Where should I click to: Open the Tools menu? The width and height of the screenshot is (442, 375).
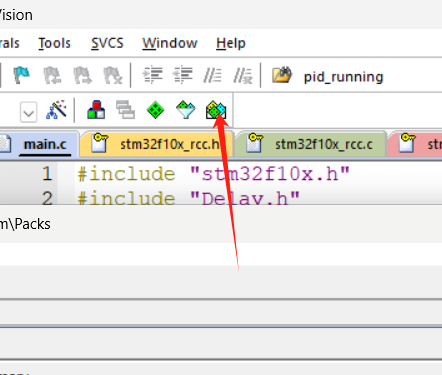pos(54,43)
